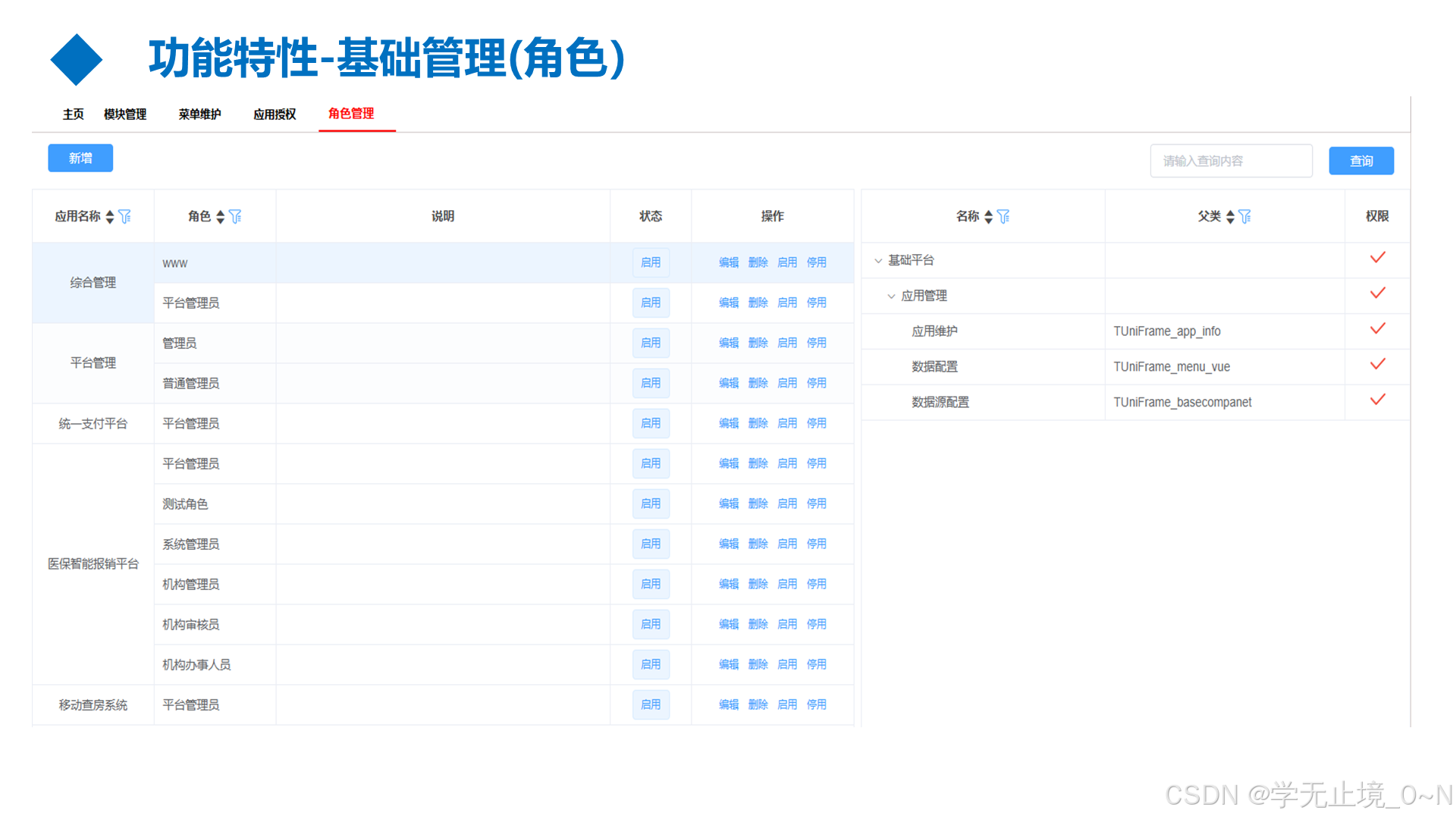Open the filter icon on 角色 column
The height and width of the screenshot is (819, 1456).
[x=237, y=216]
